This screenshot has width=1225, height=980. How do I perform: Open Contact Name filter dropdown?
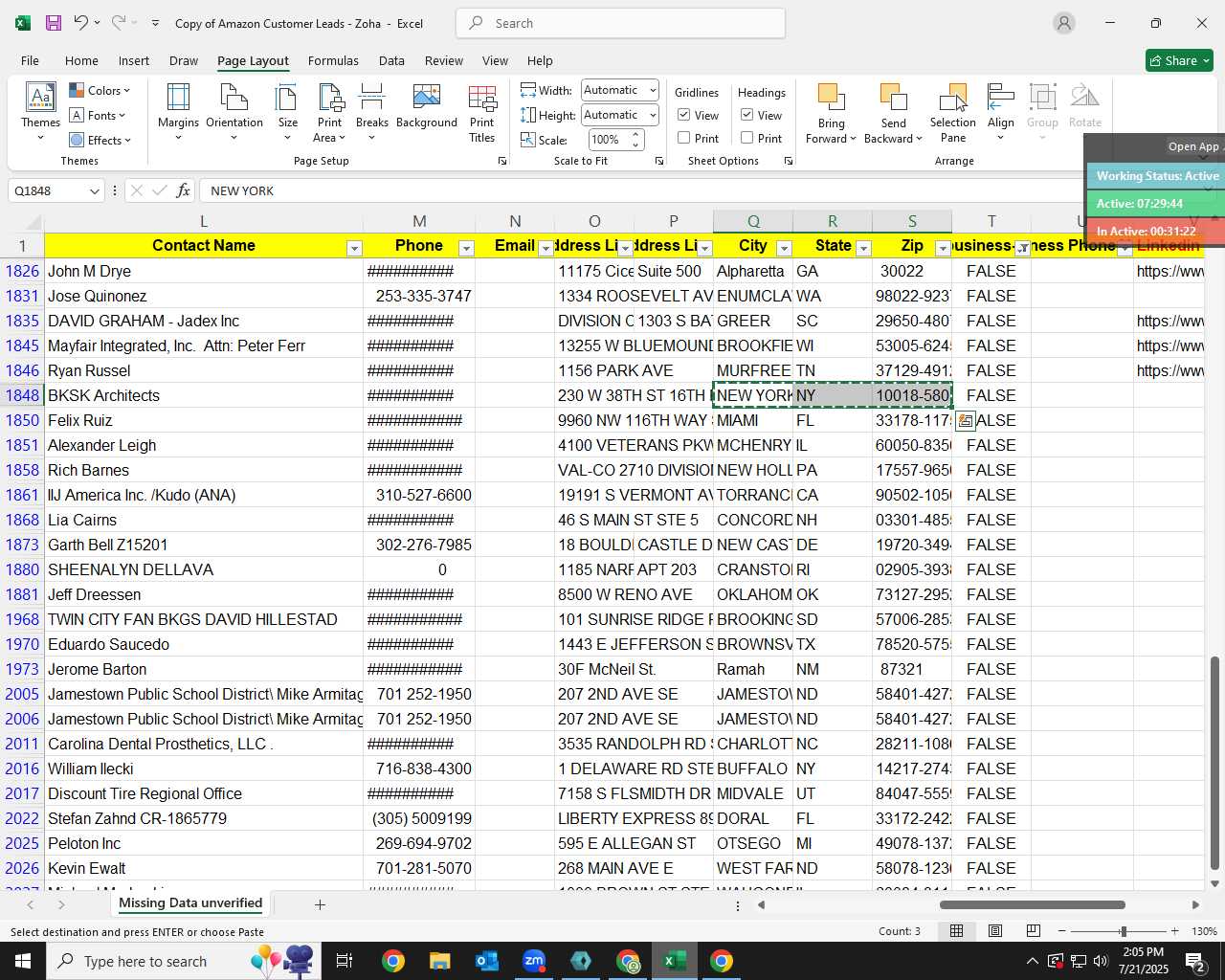point(354,249)
